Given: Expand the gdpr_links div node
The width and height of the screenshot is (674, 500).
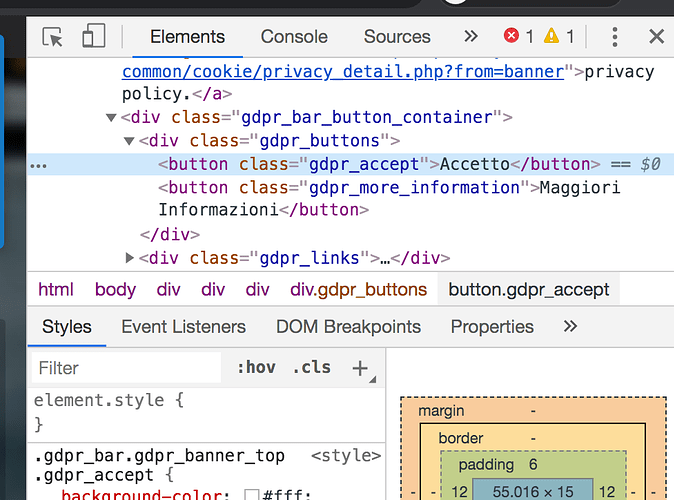Looking at the screenshot, I should coord(129,258).
